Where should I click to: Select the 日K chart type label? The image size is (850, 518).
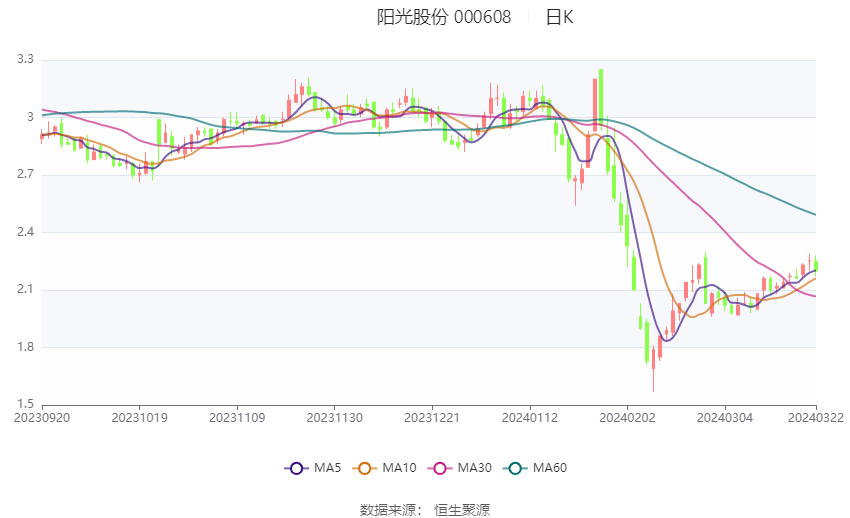[x=559, y=17]
